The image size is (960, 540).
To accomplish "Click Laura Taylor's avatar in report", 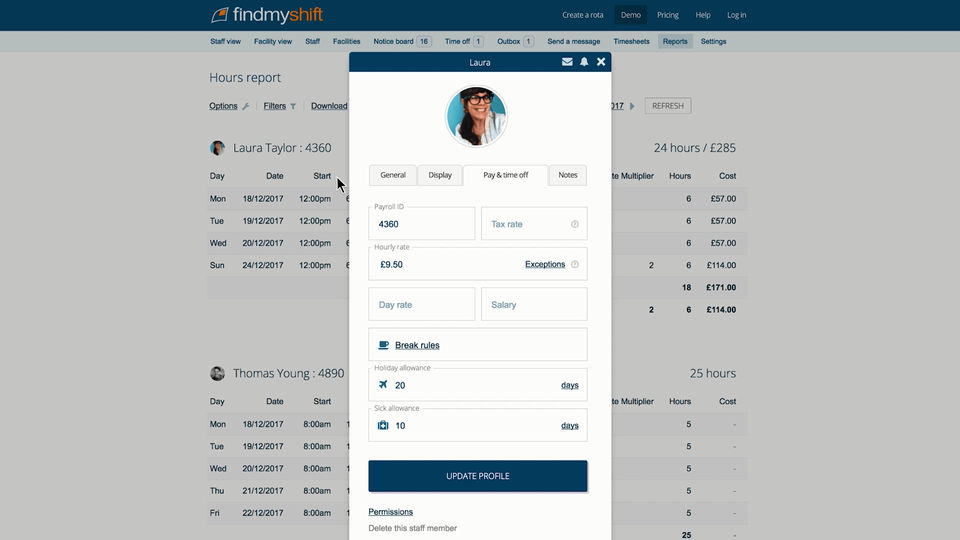I will (x=217, y=148).
